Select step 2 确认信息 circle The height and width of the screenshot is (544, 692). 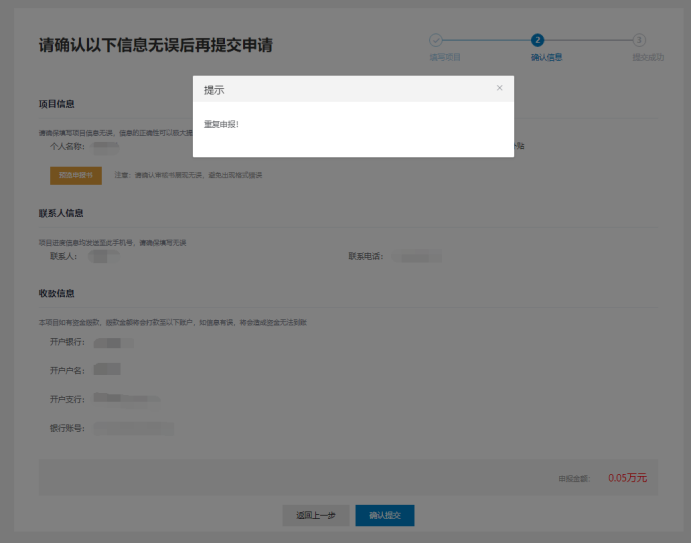coord(537,40)
